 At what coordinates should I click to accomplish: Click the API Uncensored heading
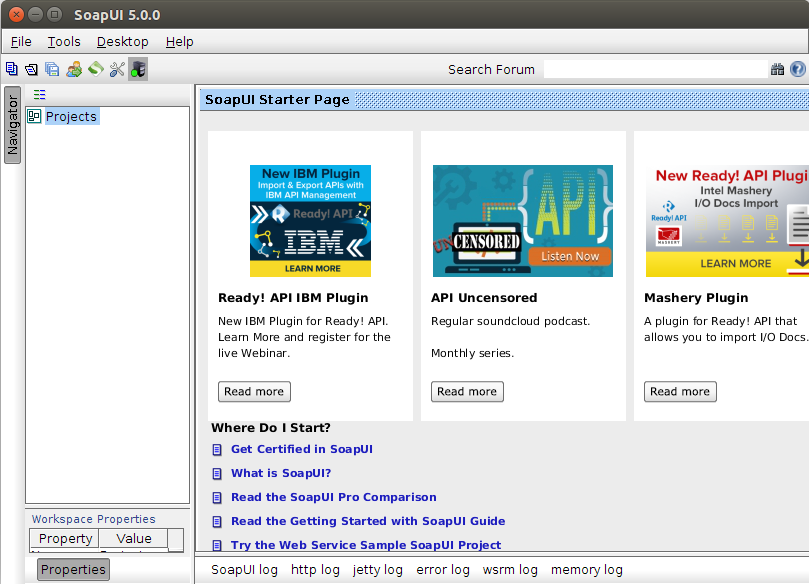coord(484,298)
